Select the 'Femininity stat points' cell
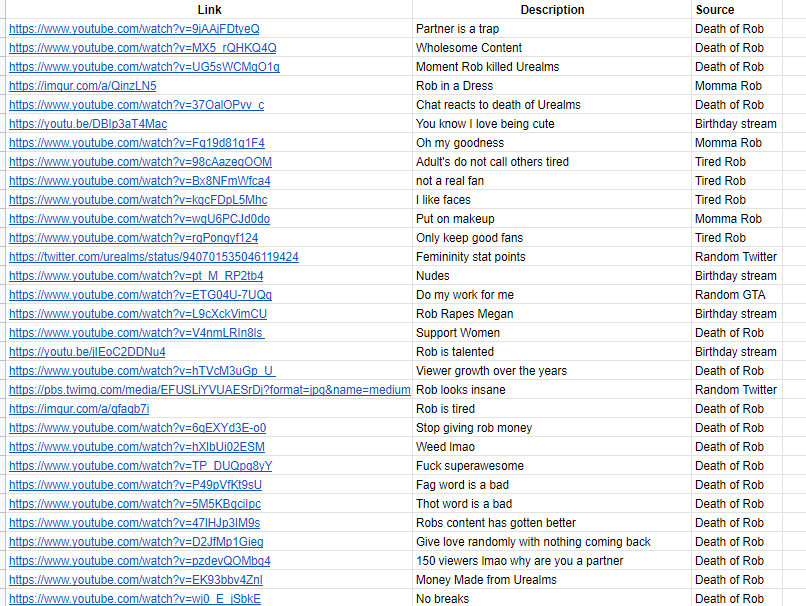This screenshot has height=606, width=806. tap(552, 257)
